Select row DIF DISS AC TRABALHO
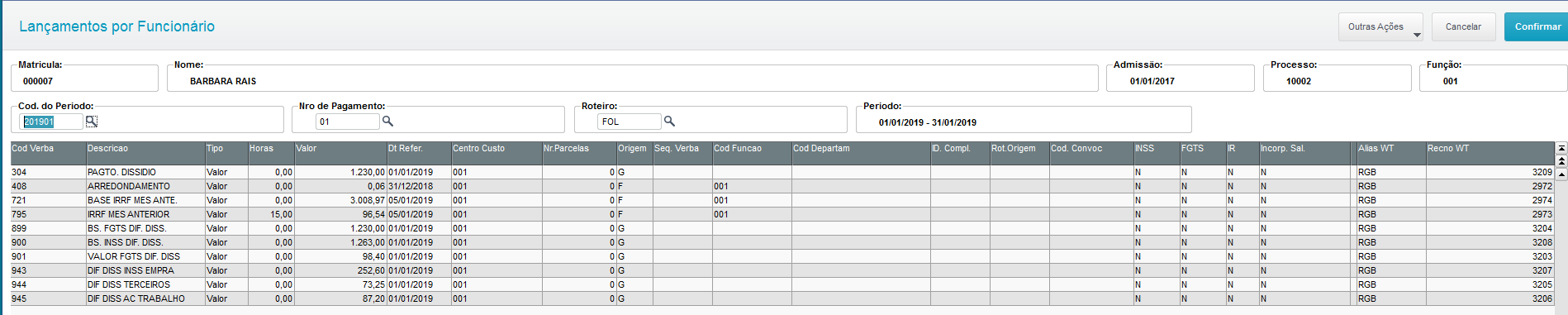1568x315 pixels. point(782,298)
